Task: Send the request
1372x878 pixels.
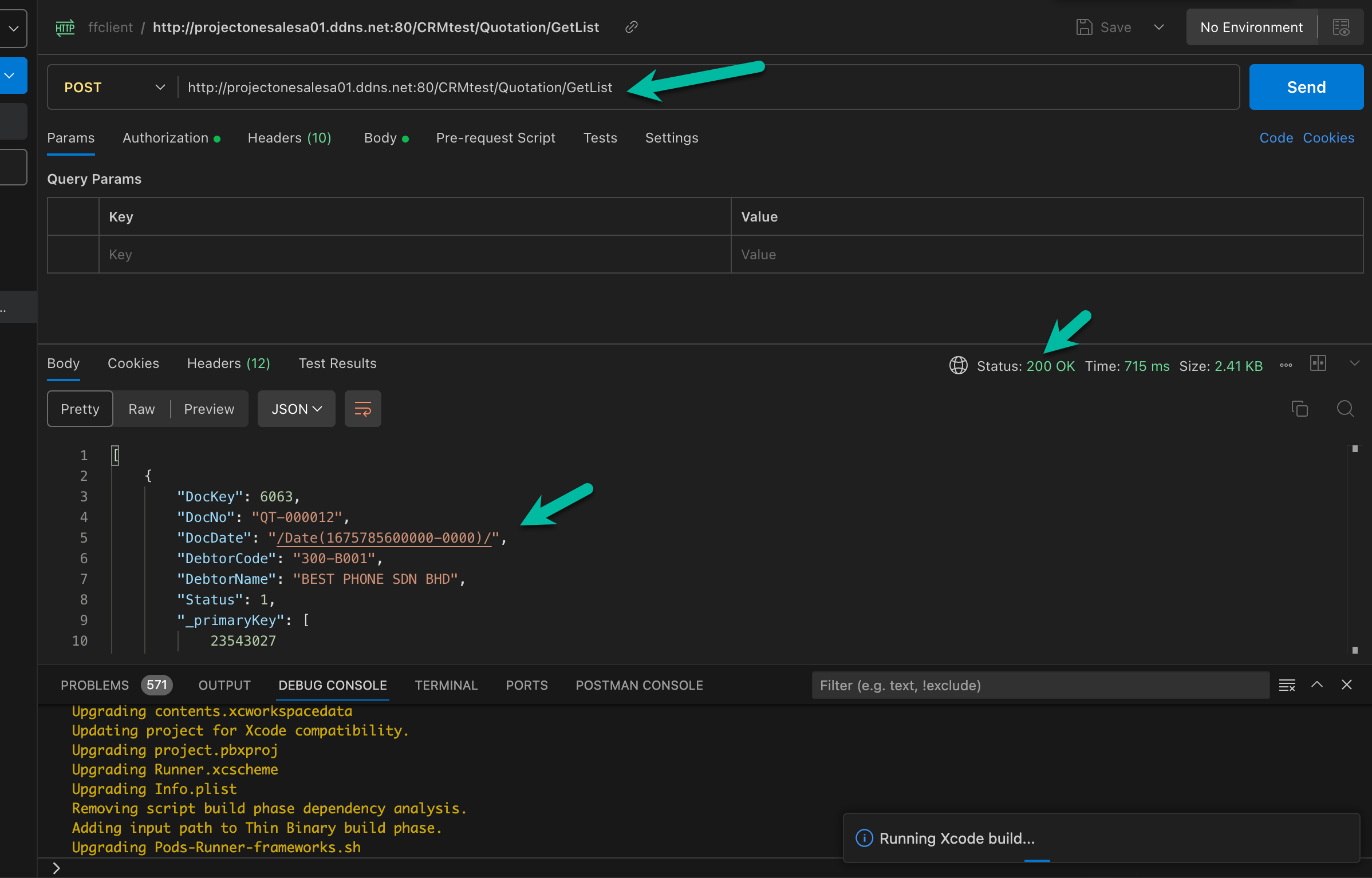Action: pos(1306,86)
